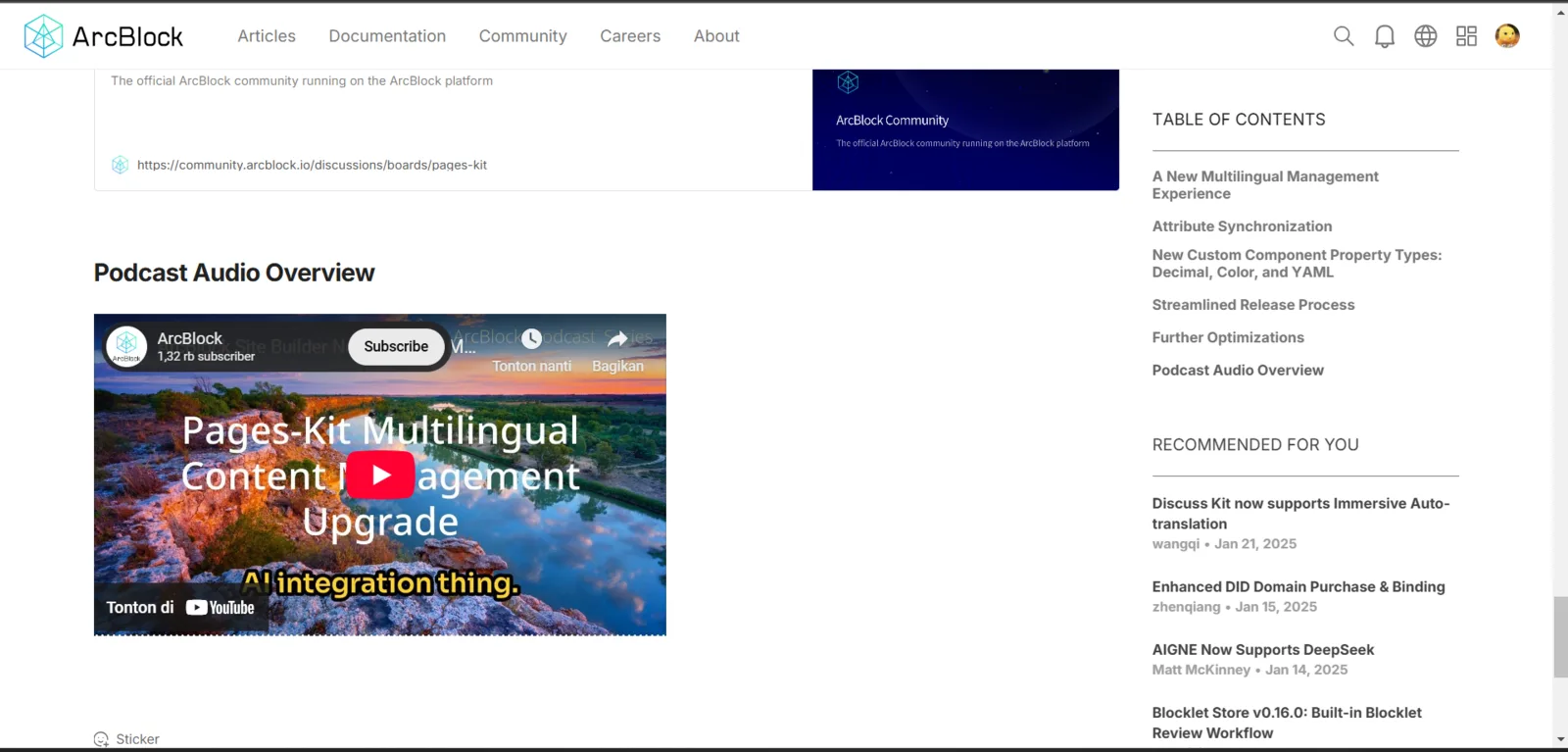Open the user avatar menu
The width and height of the screenshot is (1568, 752).
coord(1507,36)
